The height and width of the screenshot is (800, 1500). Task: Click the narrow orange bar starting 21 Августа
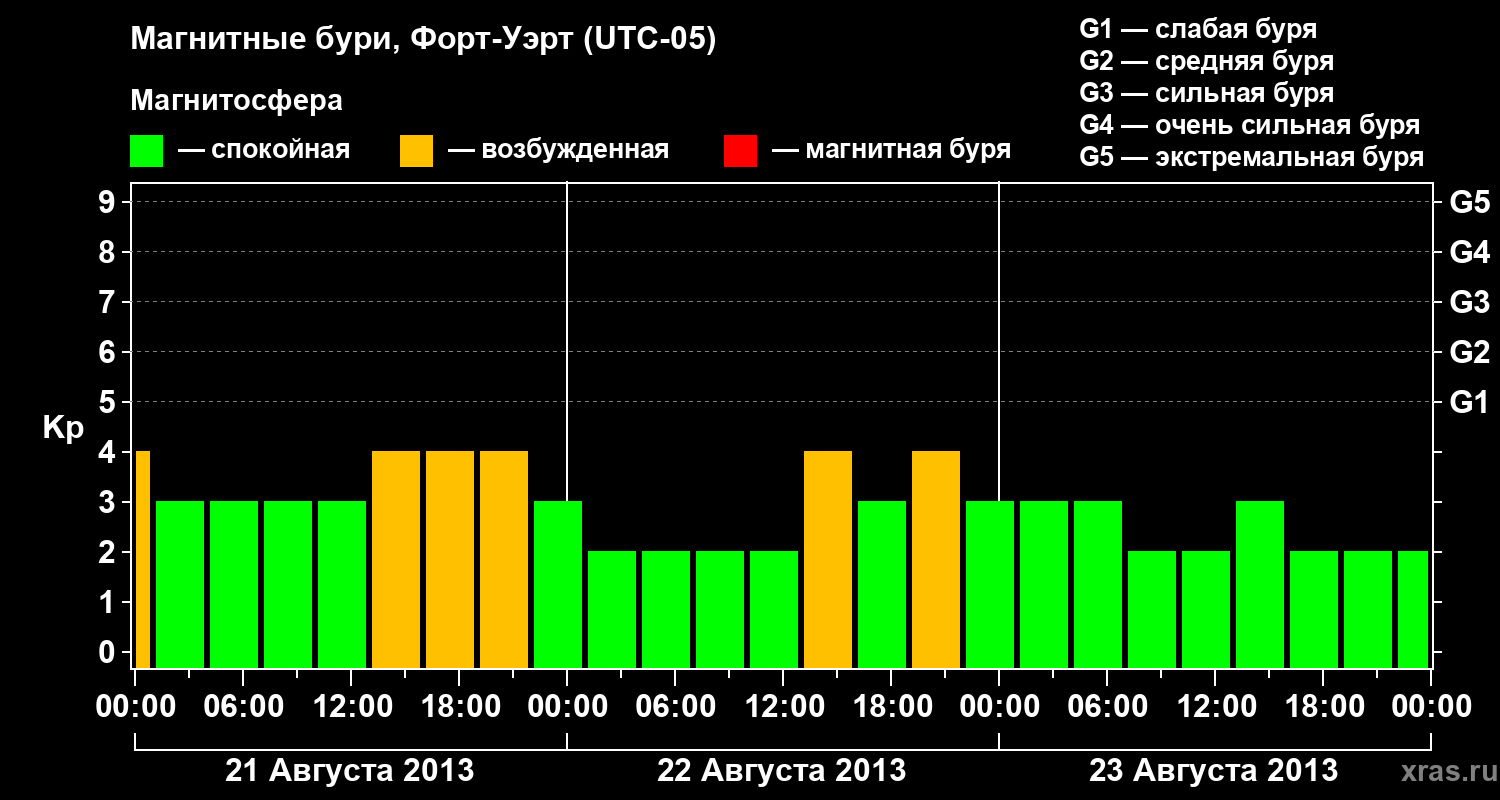click(x=143, y=559)
